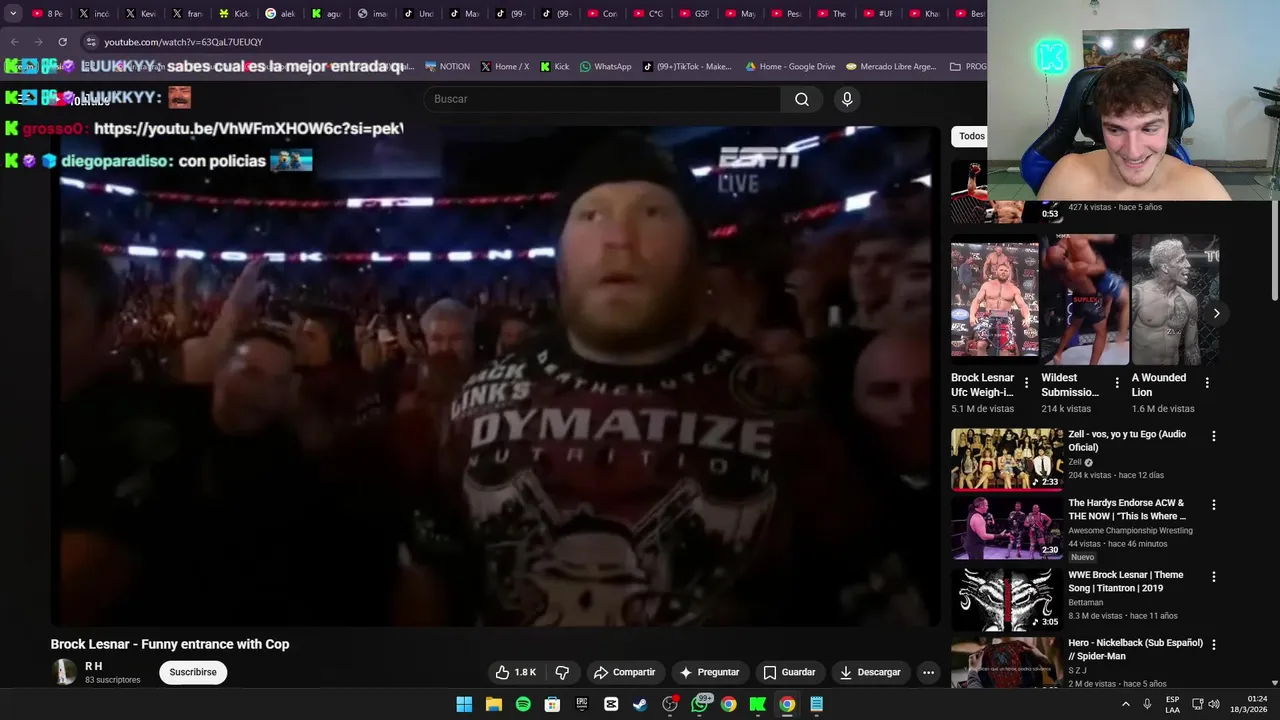Open The Hardys Endorse ACW thumbnail
Screen dimensions: 1280x720
pos(1007,528)
